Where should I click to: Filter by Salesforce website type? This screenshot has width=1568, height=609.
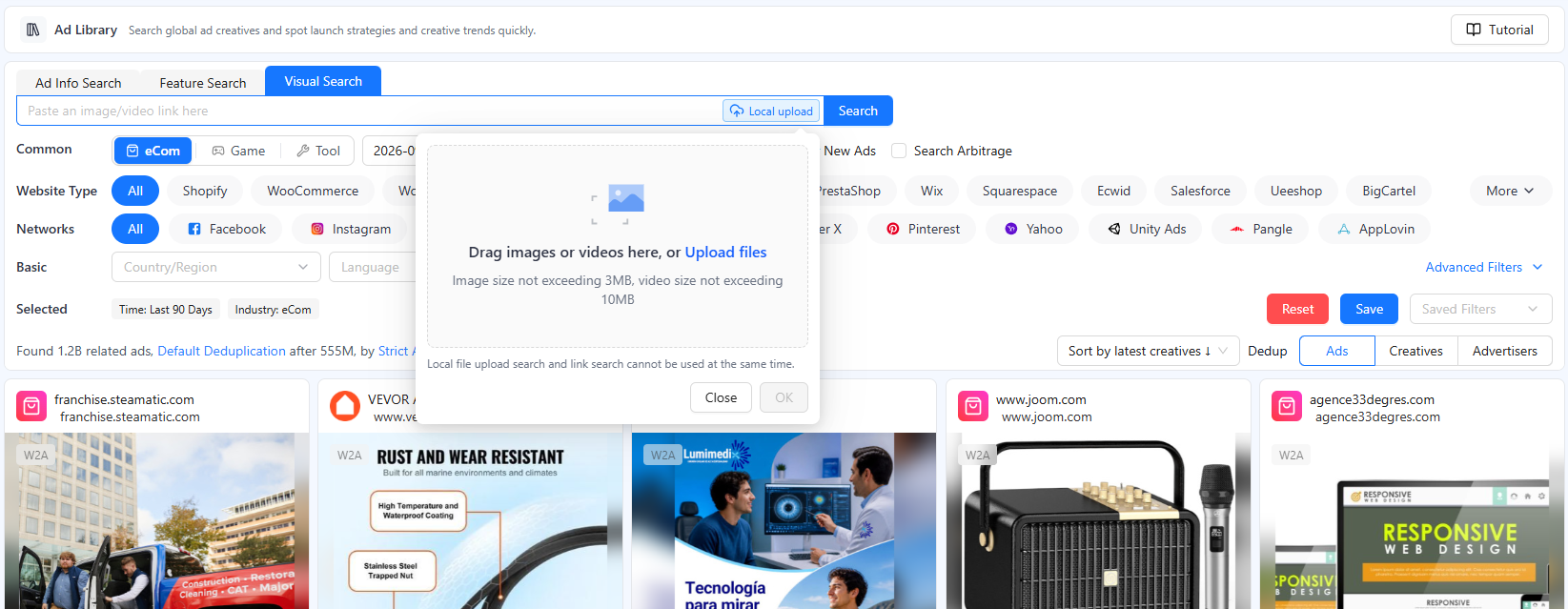click(x=1200, y=191)
